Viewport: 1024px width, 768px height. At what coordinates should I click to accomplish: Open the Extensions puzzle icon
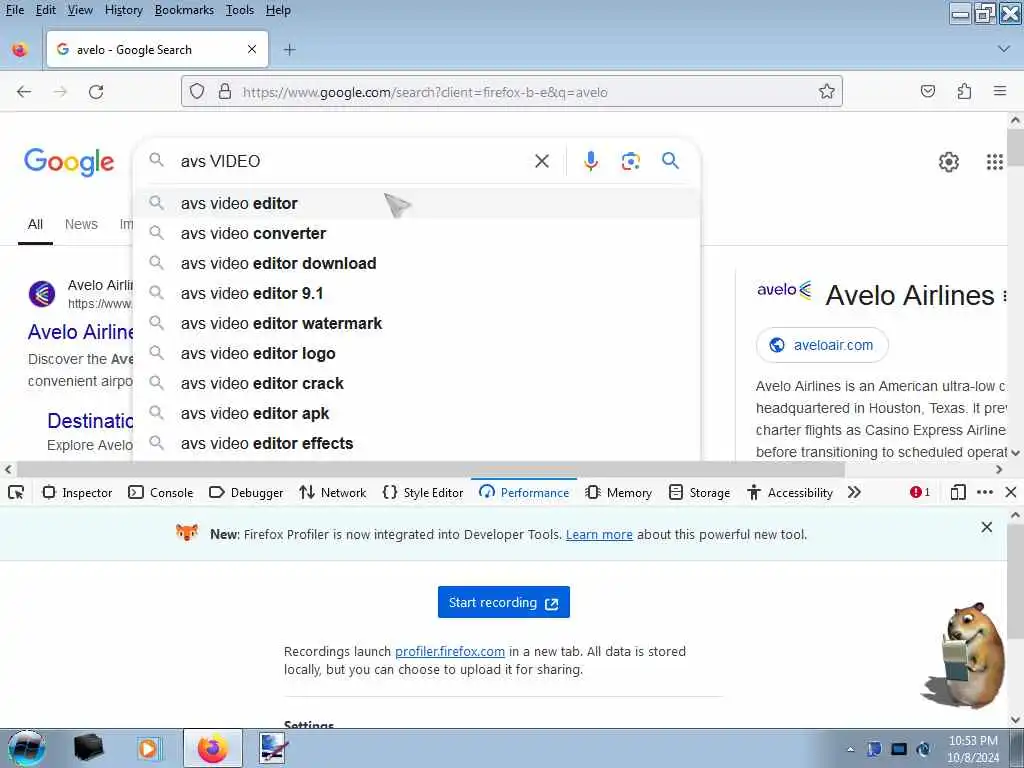(965, 91)
